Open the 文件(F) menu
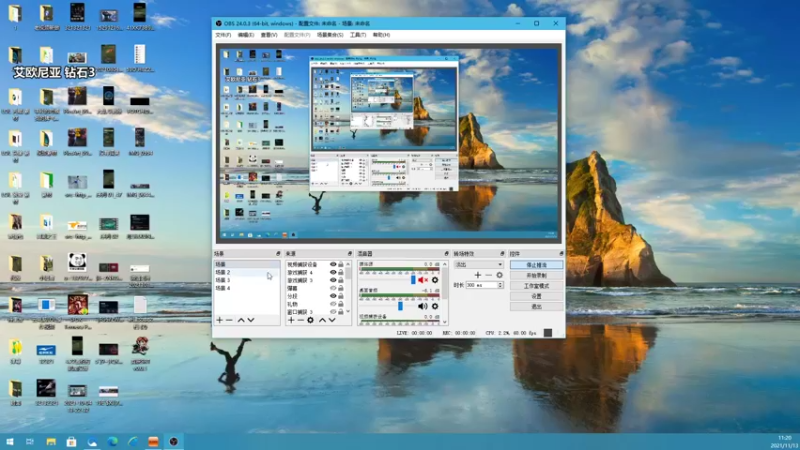Image resolution: width=800 pixels, height=450 pixels. [x=223, y=35]
